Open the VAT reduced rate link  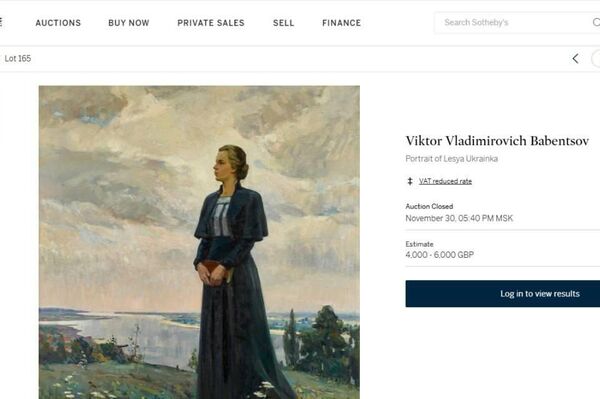point(445,181)
